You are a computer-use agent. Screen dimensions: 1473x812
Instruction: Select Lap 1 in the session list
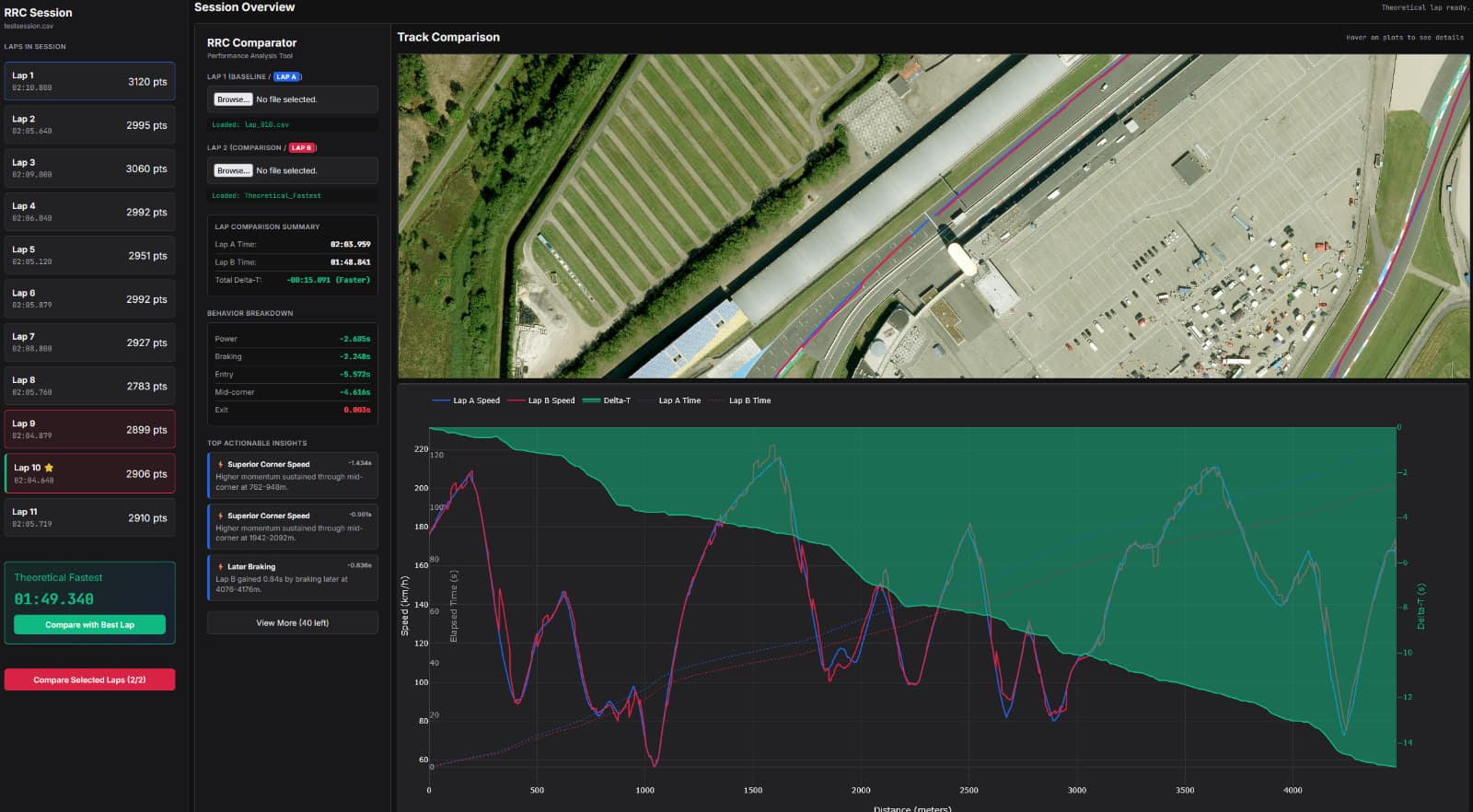[x=89, y=81]
